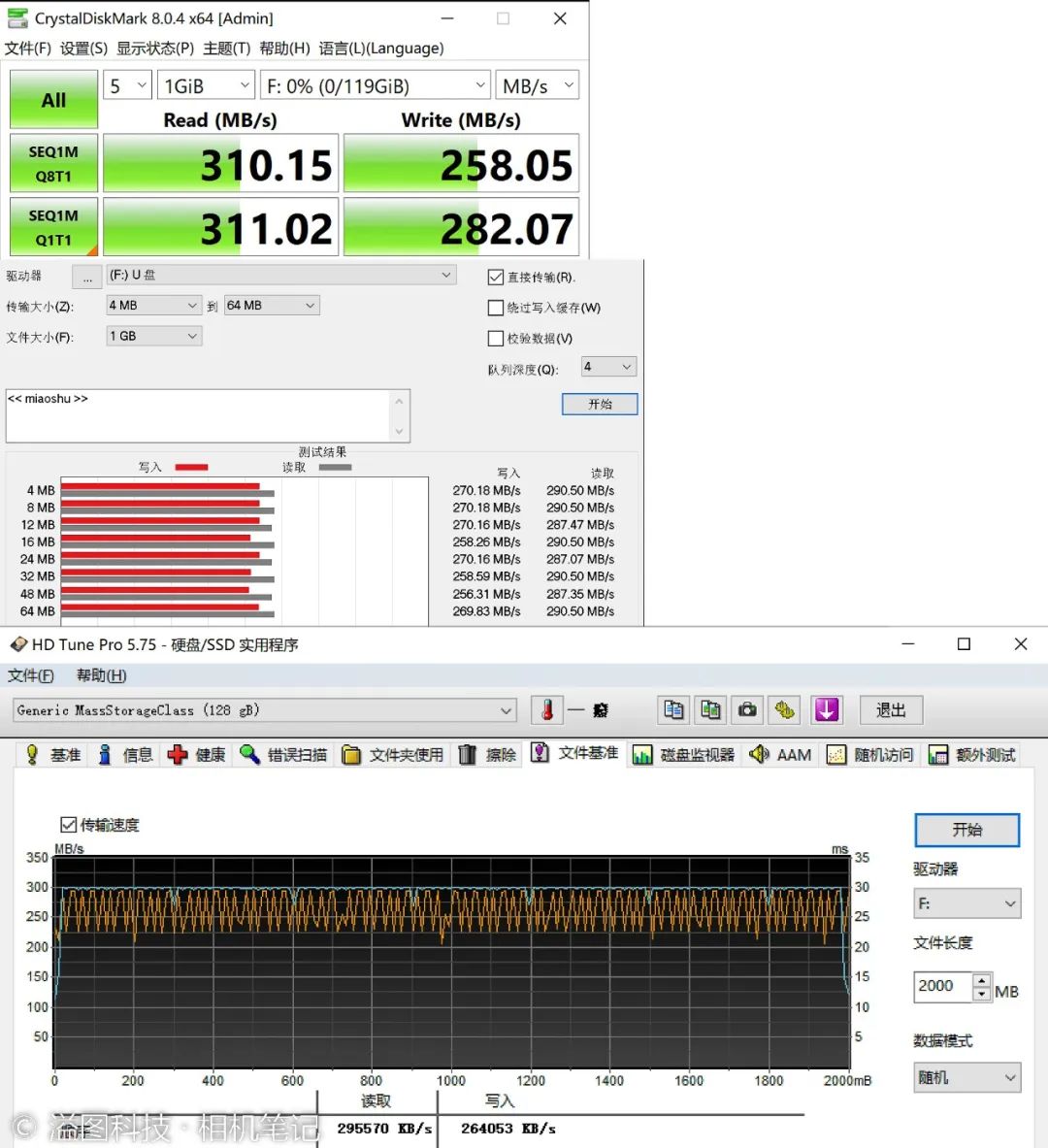Viewport: 1048px width, 1148px height.
Task: Open the HD Tune F: drive dropdown
Action: pyautogui.click(x=967, y=903)
